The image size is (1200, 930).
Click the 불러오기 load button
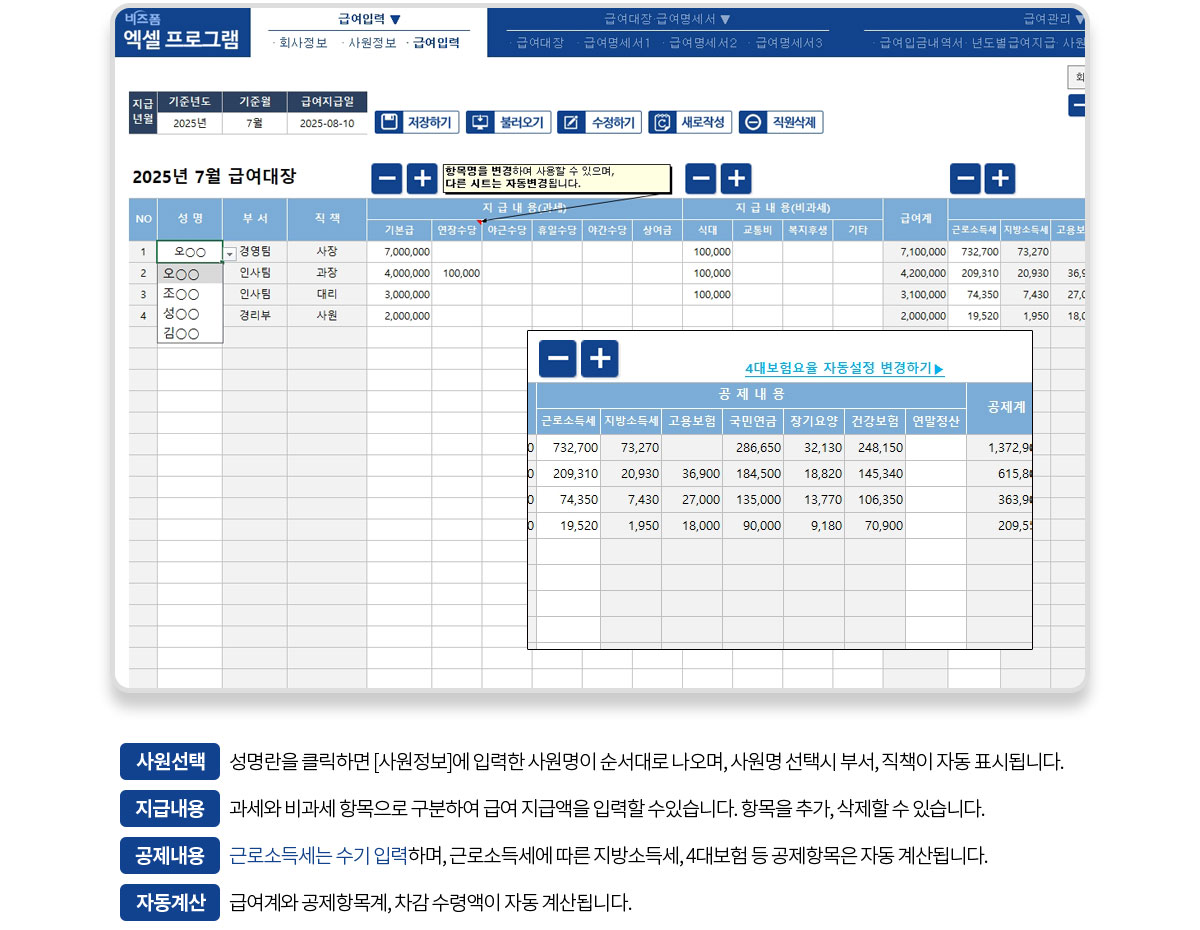tap(509, 122)
